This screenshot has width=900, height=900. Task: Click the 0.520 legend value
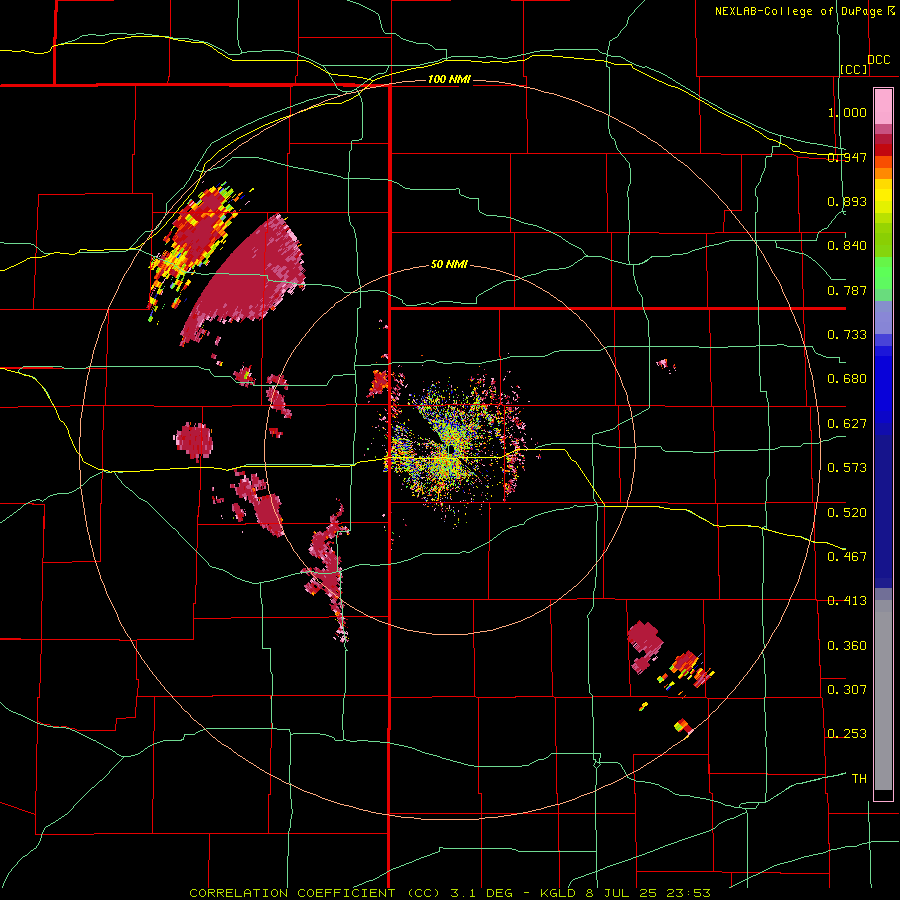click(x=847, y=513)
